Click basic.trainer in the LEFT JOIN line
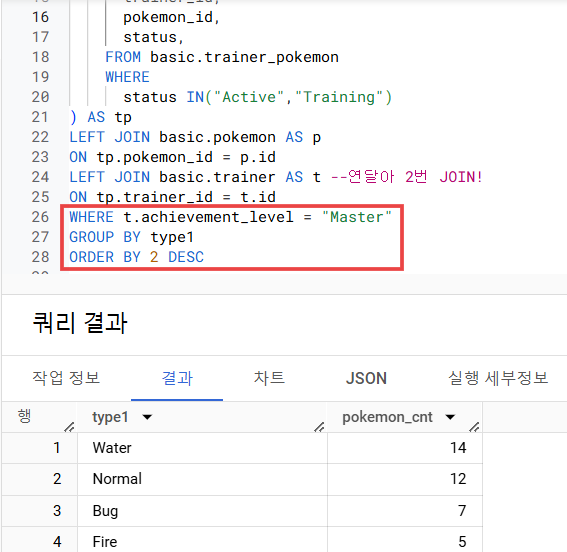The height and width of the screenshot is (552, 567). [x=217, y=177]
